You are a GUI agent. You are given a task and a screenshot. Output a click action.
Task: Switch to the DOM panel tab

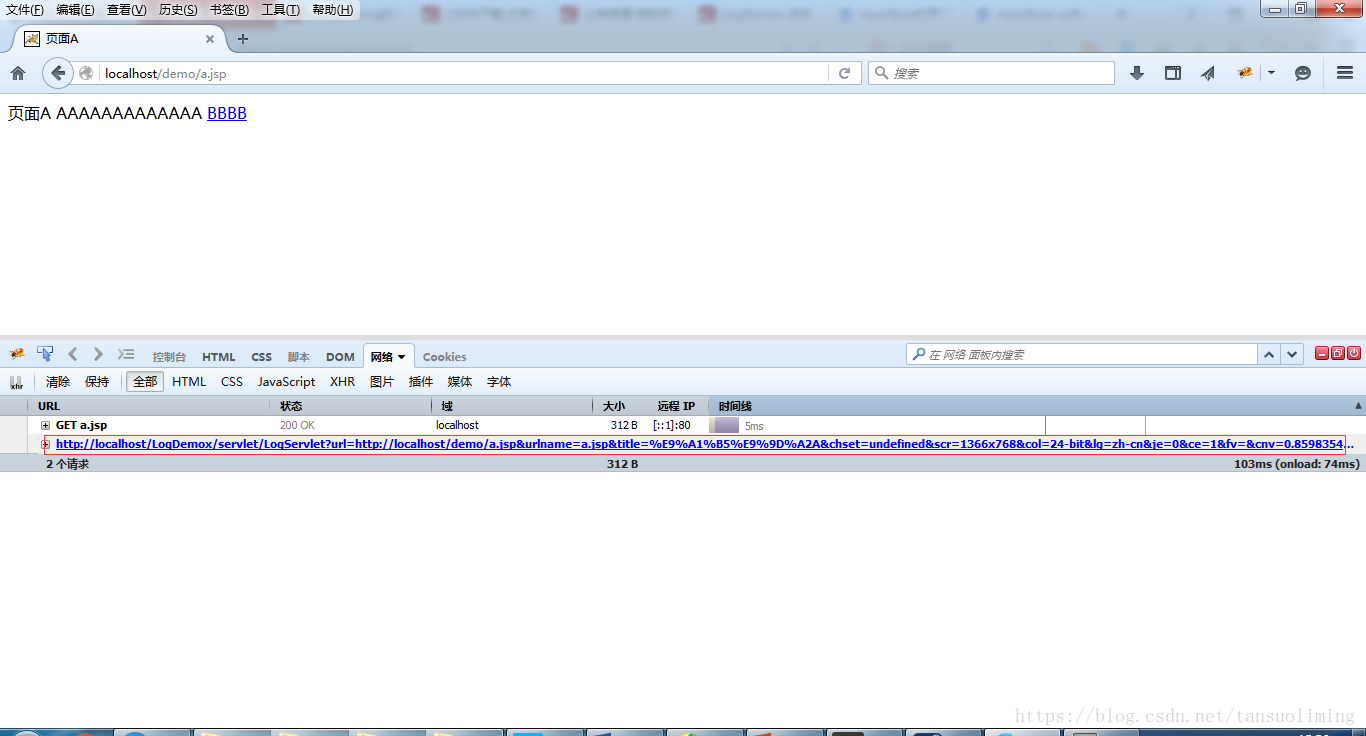[x=340, y=357]
